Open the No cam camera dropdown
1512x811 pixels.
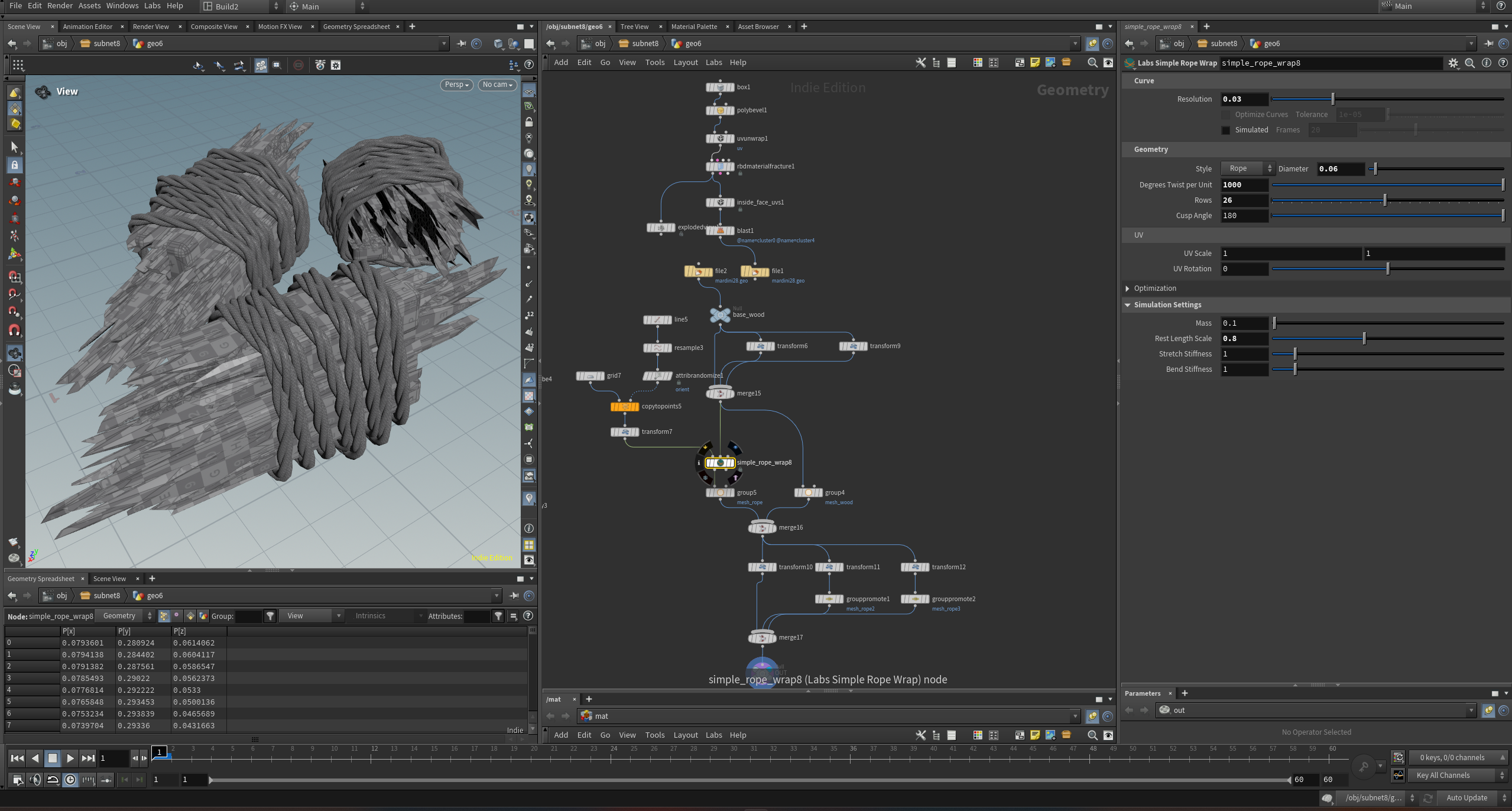[498, 85]
